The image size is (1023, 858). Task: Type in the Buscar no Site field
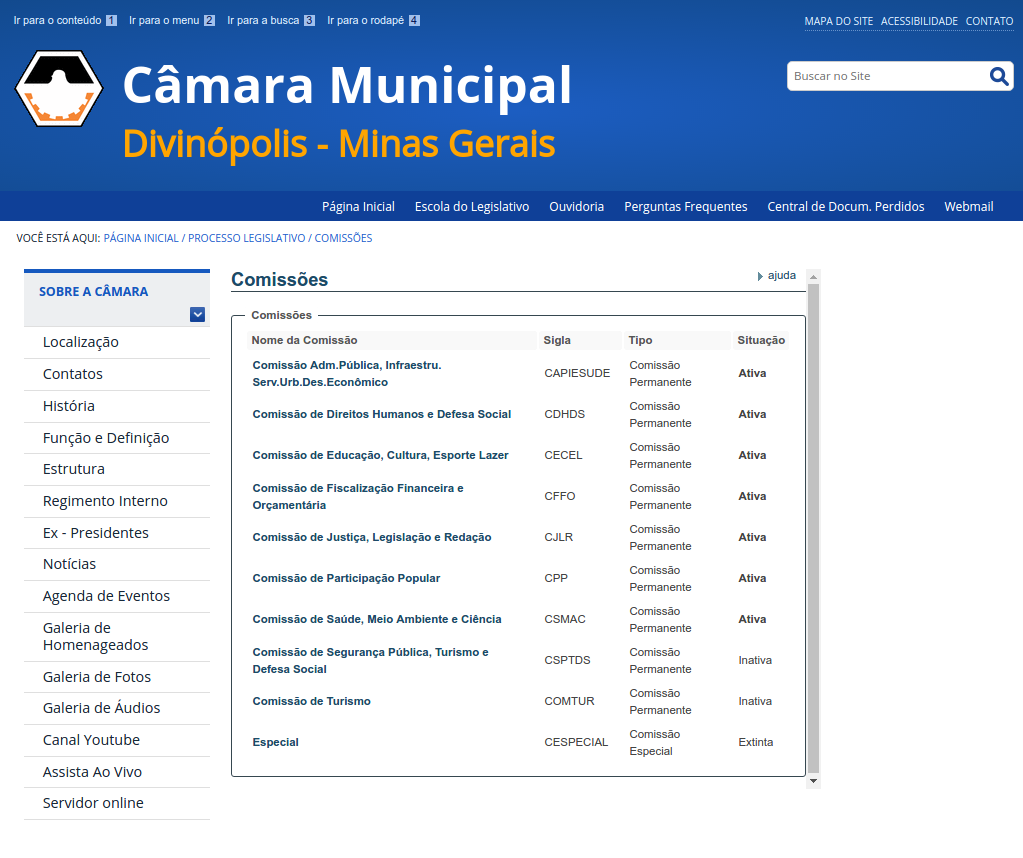point(885,76)
